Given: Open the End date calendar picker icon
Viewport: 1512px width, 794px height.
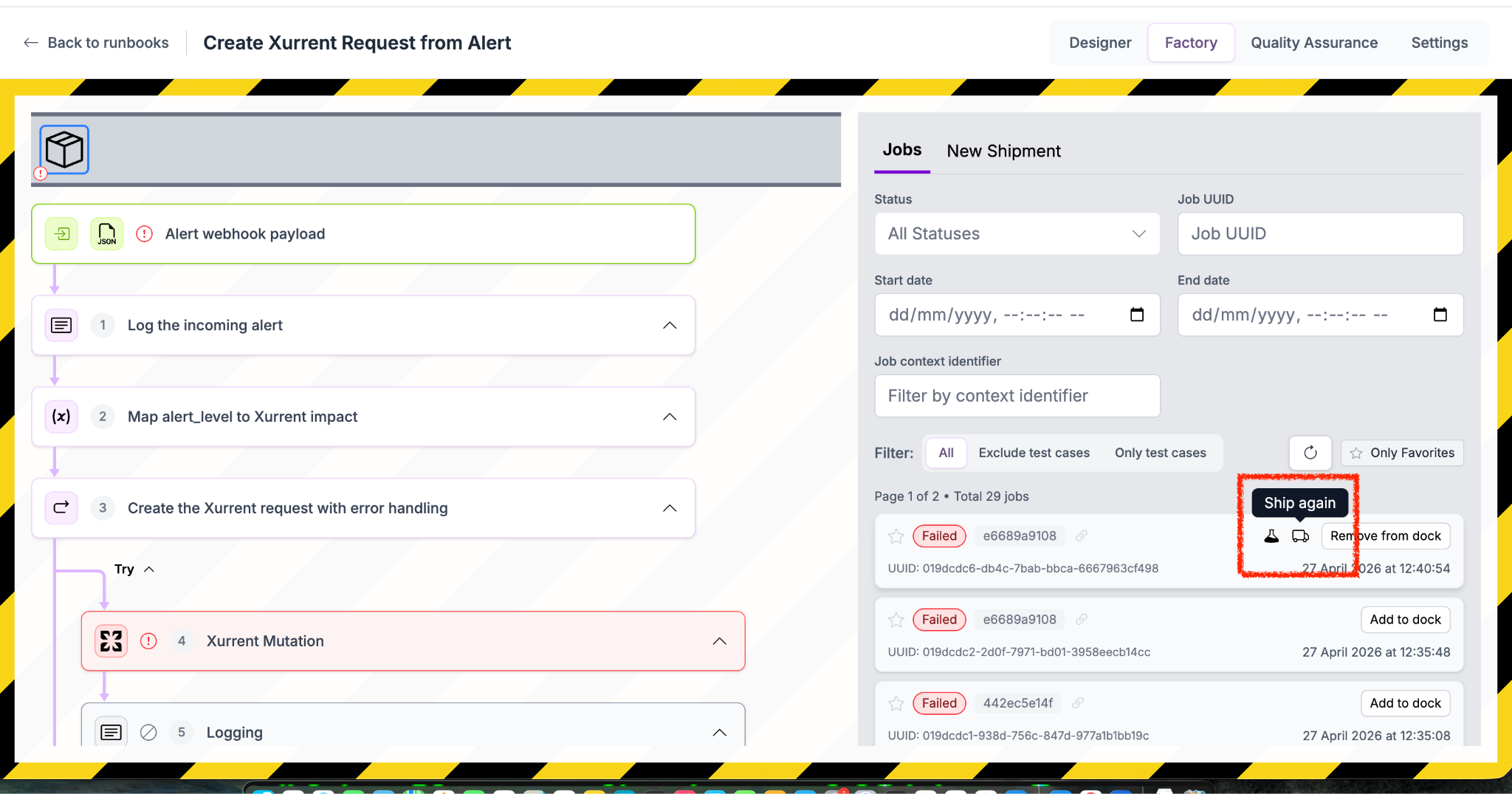Looking at the screenshot, I should [x=1440, y=315].
